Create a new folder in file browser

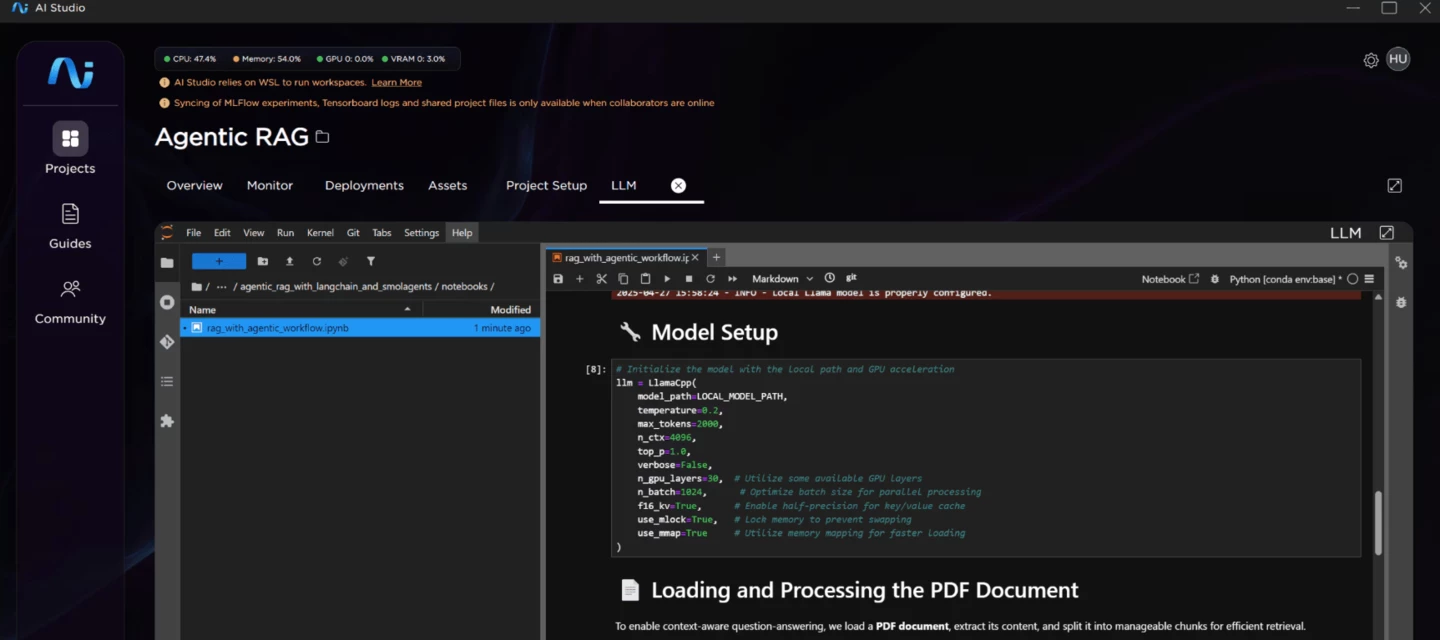[263, 261]
